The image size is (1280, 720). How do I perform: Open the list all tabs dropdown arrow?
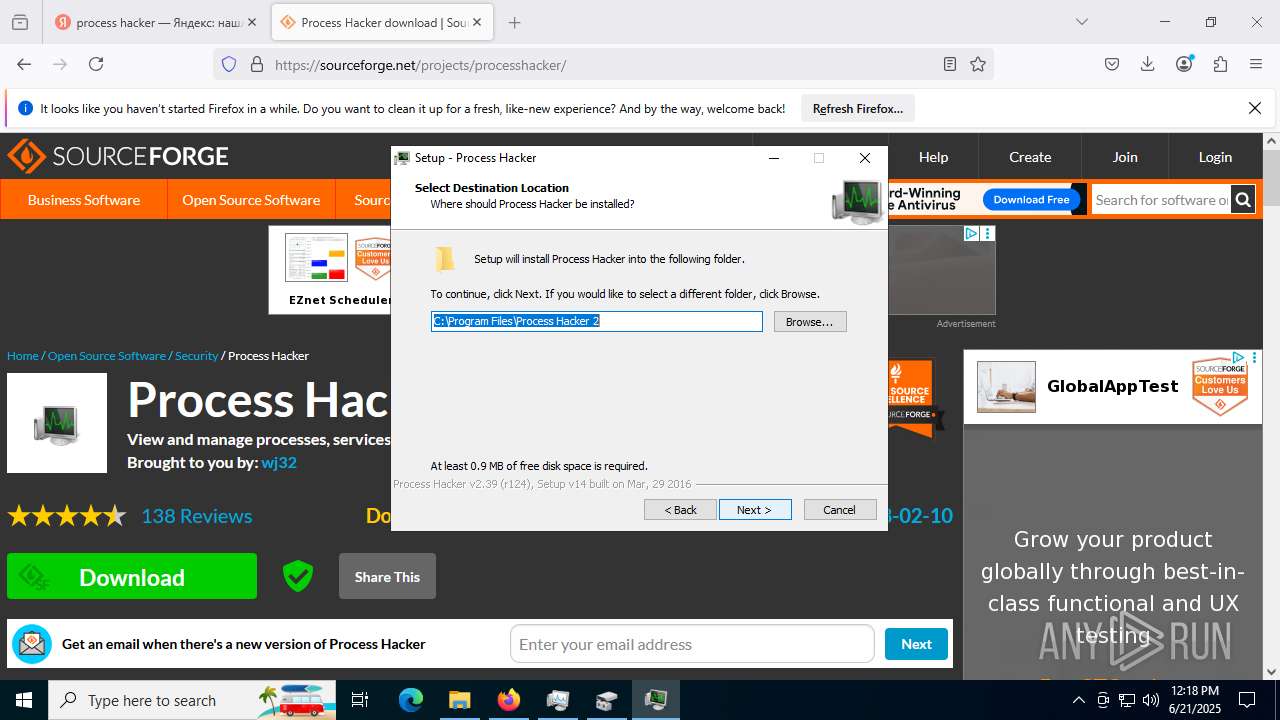(x=1081, y=22)
